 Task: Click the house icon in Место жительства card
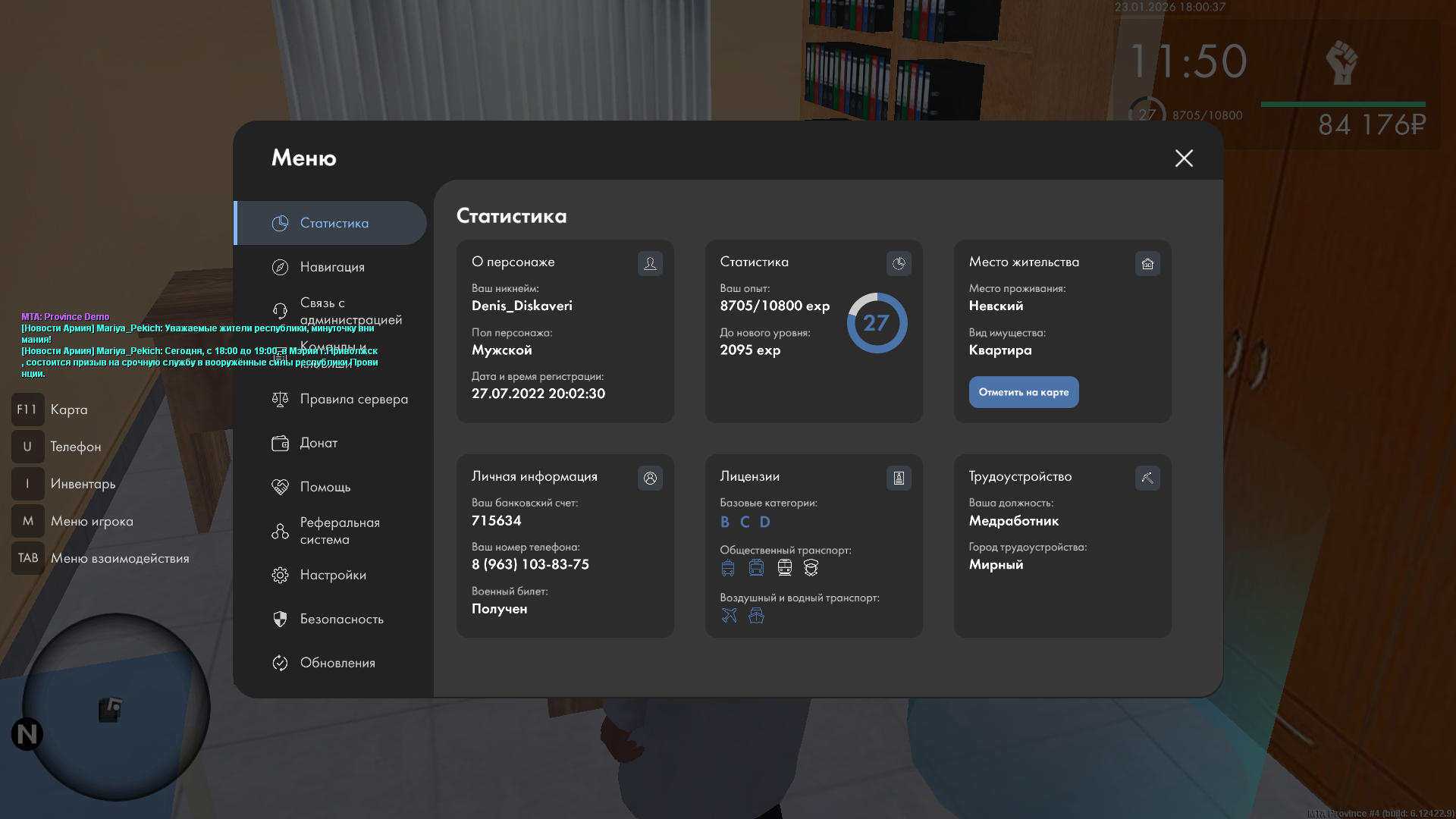point(1147,263)
